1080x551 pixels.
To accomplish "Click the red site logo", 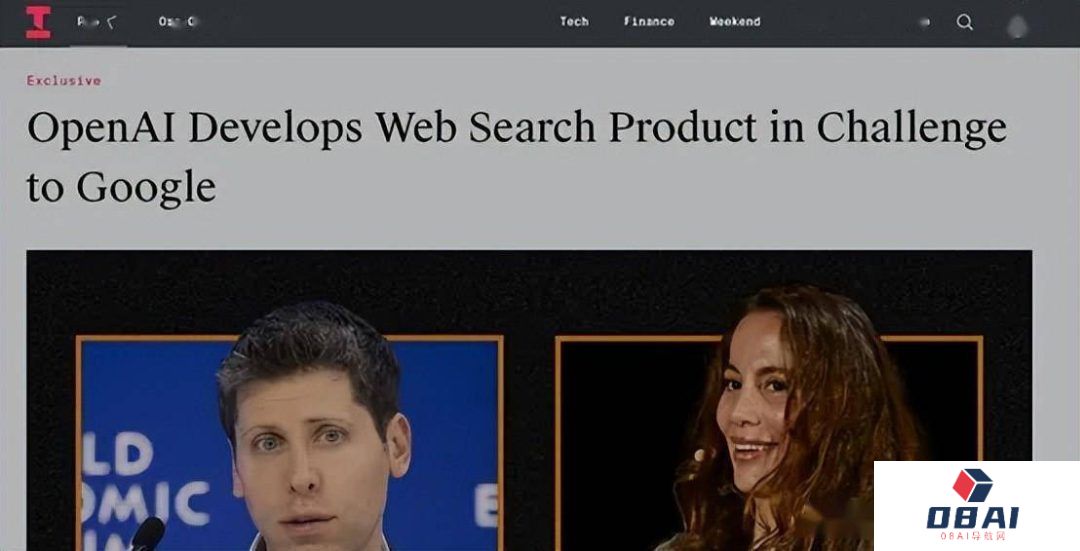I will (x=38, y=23).
